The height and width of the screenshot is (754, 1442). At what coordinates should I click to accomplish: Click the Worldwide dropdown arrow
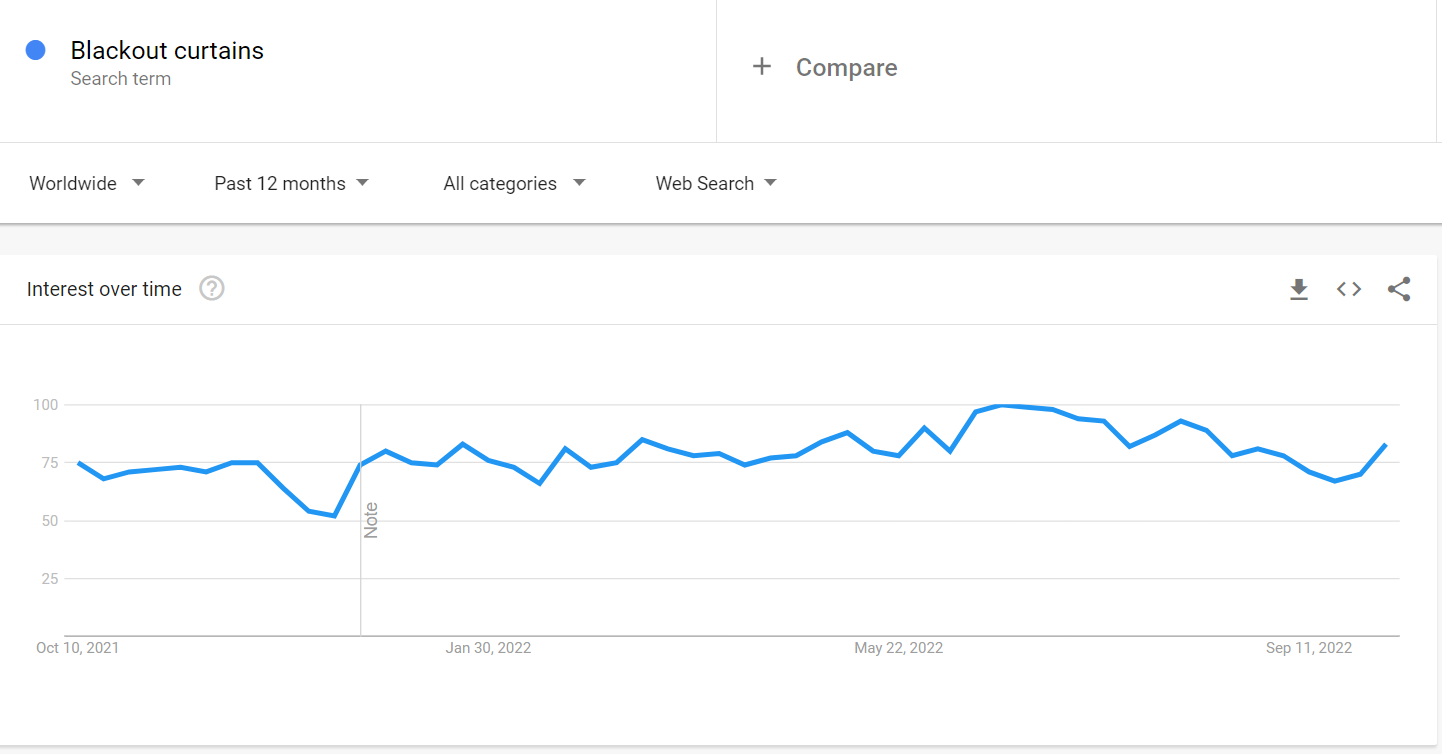click(x=138, y=183)
